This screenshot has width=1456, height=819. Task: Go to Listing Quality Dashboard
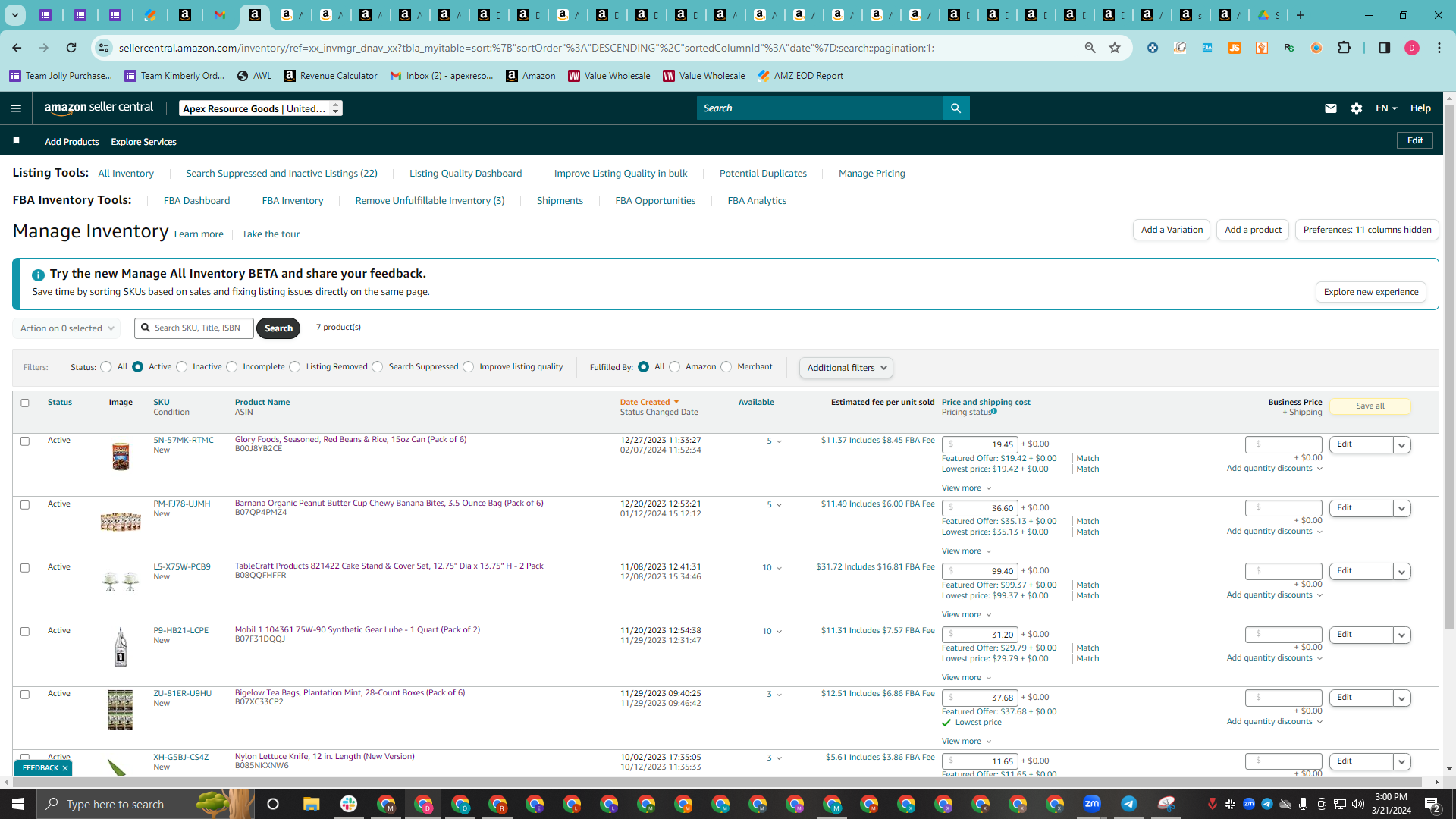[x=466, y=174]
